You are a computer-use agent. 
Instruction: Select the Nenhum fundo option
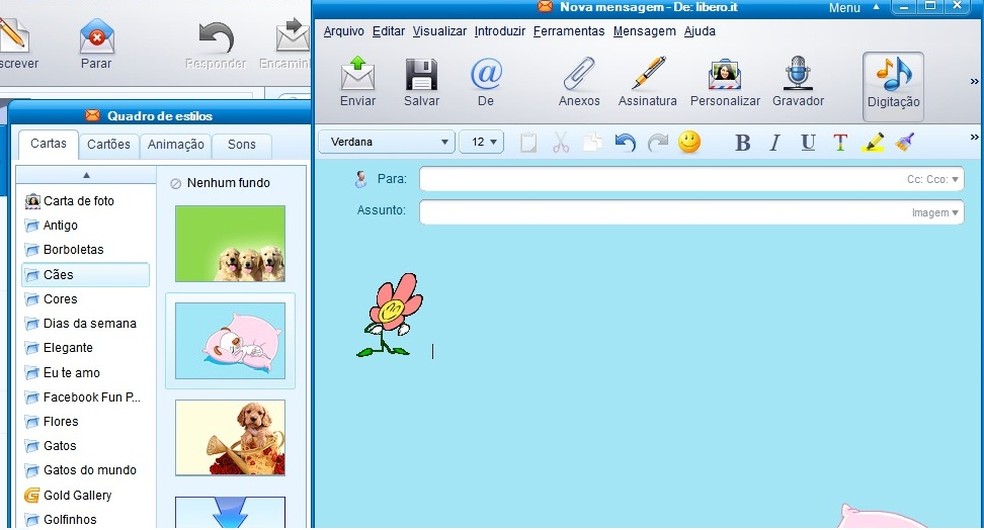coord(220,183)
